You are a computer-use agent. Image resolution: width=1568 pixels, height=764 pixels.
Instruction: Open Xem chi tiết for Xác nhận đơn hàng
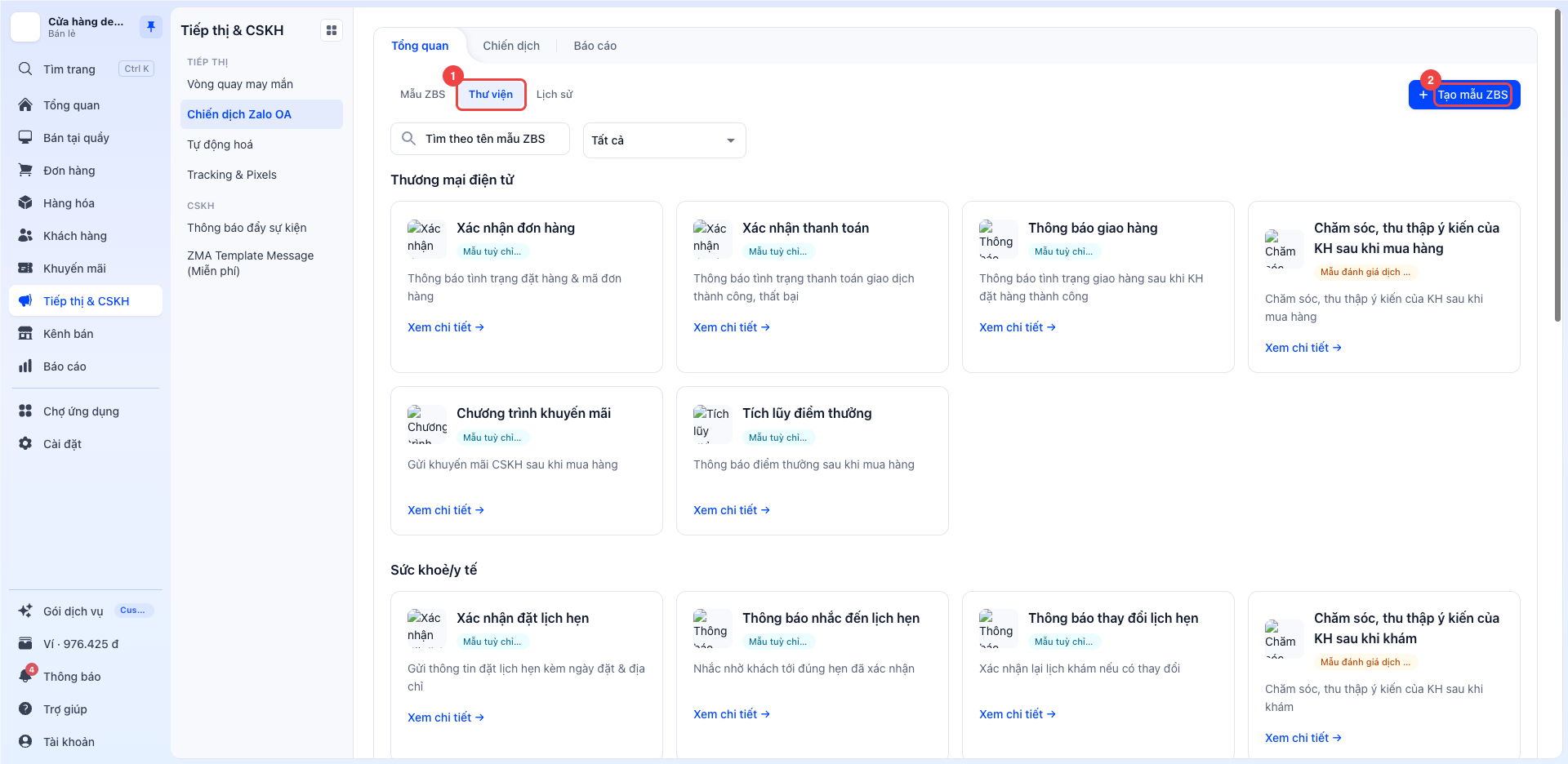(446, 327)
